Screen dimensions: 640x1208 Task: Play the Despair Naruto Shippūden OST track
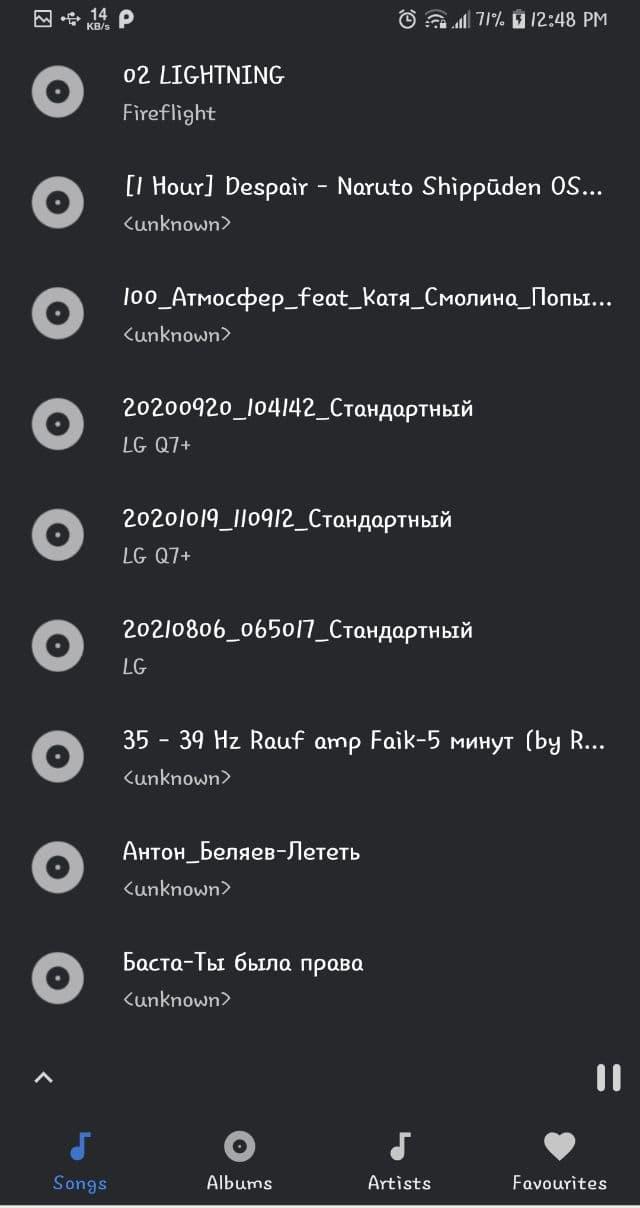click(320, 205)
